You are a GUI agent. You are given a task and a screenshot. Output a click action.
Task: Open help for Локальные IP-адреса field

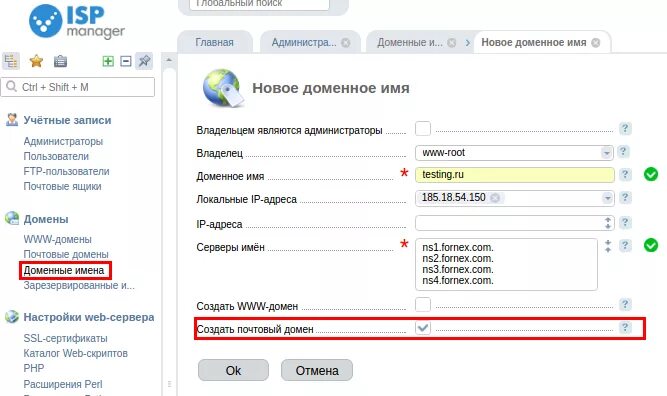pos(625,197)
